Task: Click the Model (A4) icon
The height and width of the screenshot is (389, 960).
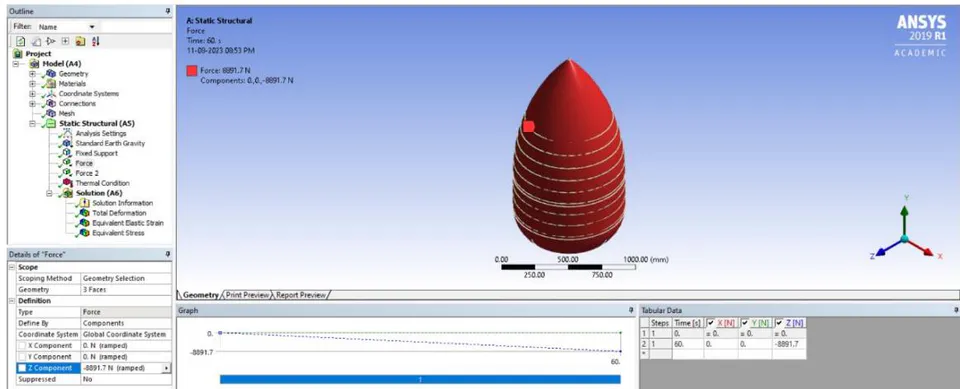Action: 34,64
